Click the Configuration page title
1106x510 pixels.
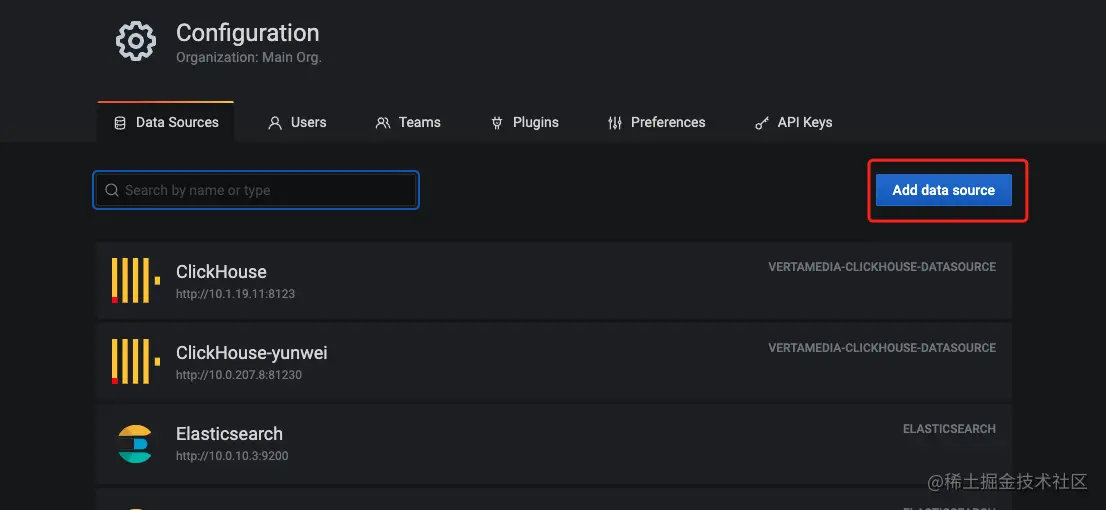248,33
